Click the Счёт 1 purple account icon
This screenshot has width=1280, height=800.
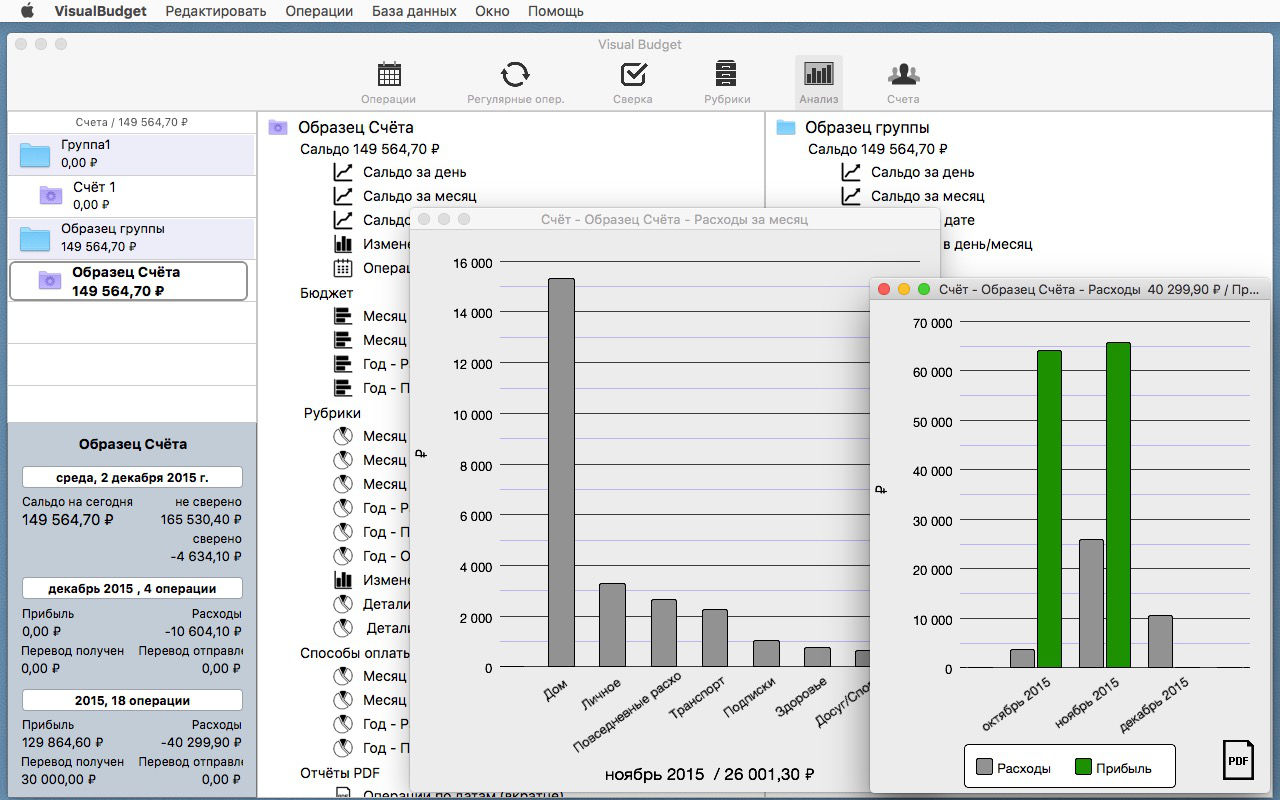coord(50,196)
